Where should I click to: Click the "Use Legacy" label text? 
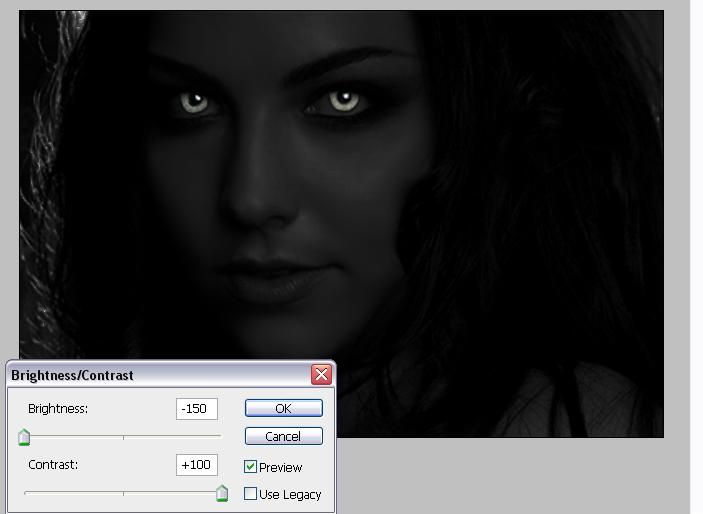tap(290, 494)
